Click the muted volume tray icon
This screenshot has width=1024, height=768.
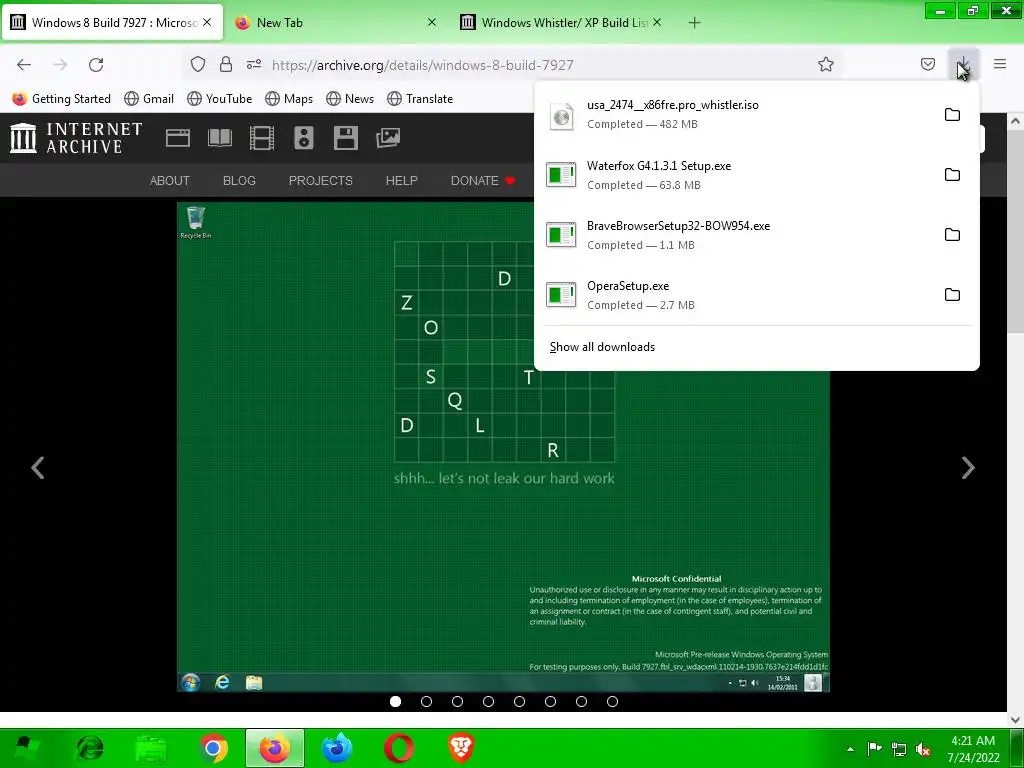(x=923, y=749)
